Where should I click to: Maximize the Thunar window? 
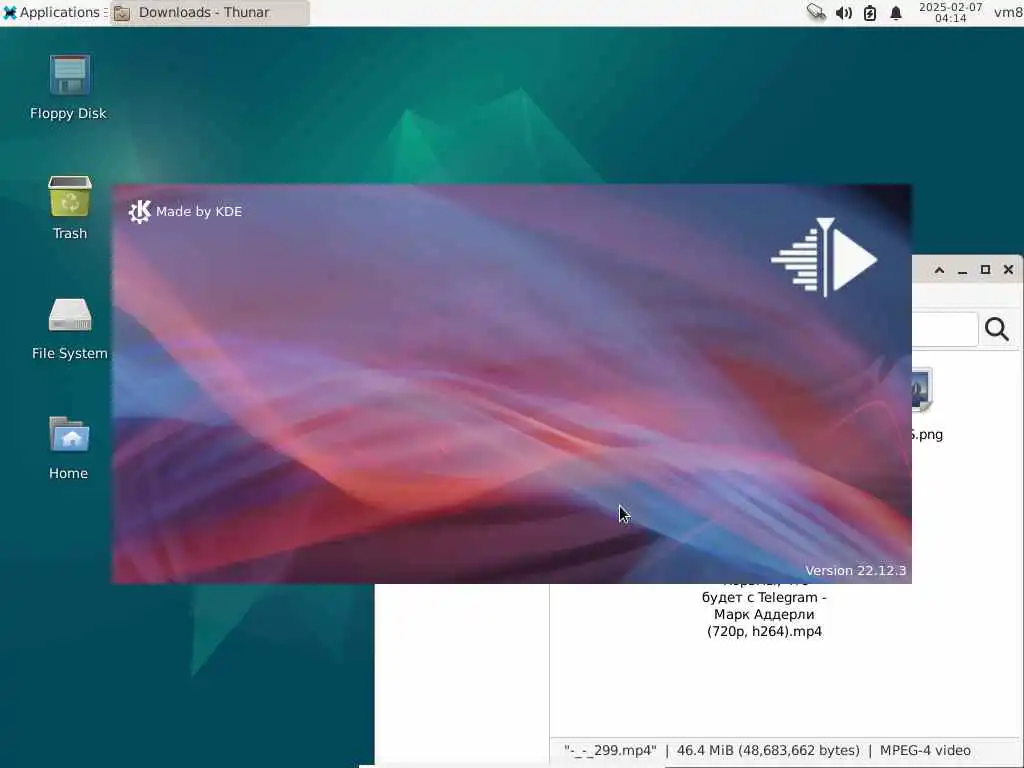[985, 270]
